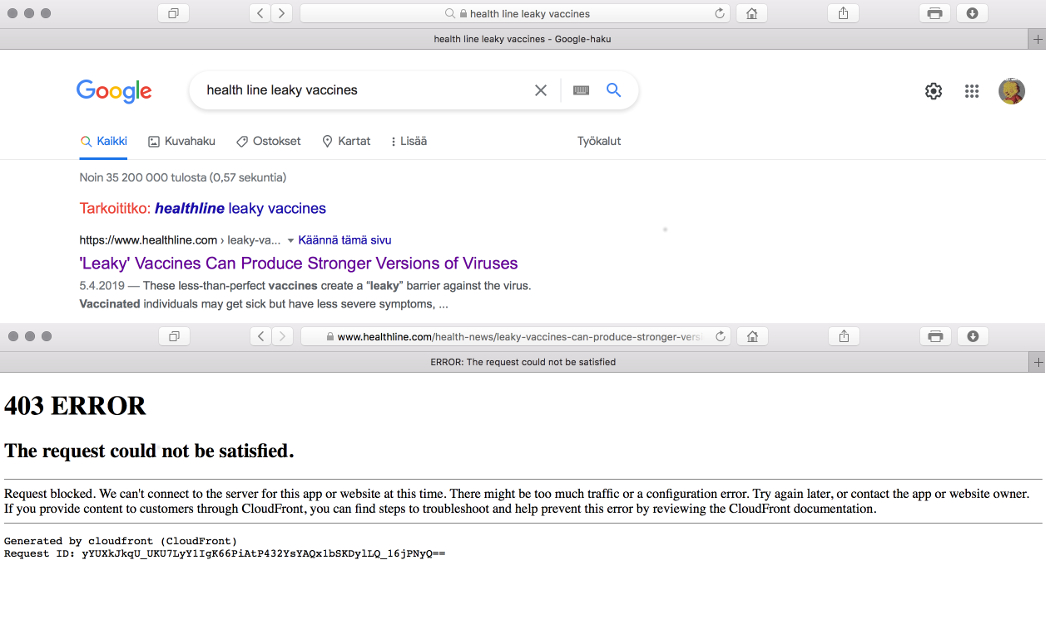Click home icon in the Google search window
1046x623 pixels.
click(x=750, y=14)
